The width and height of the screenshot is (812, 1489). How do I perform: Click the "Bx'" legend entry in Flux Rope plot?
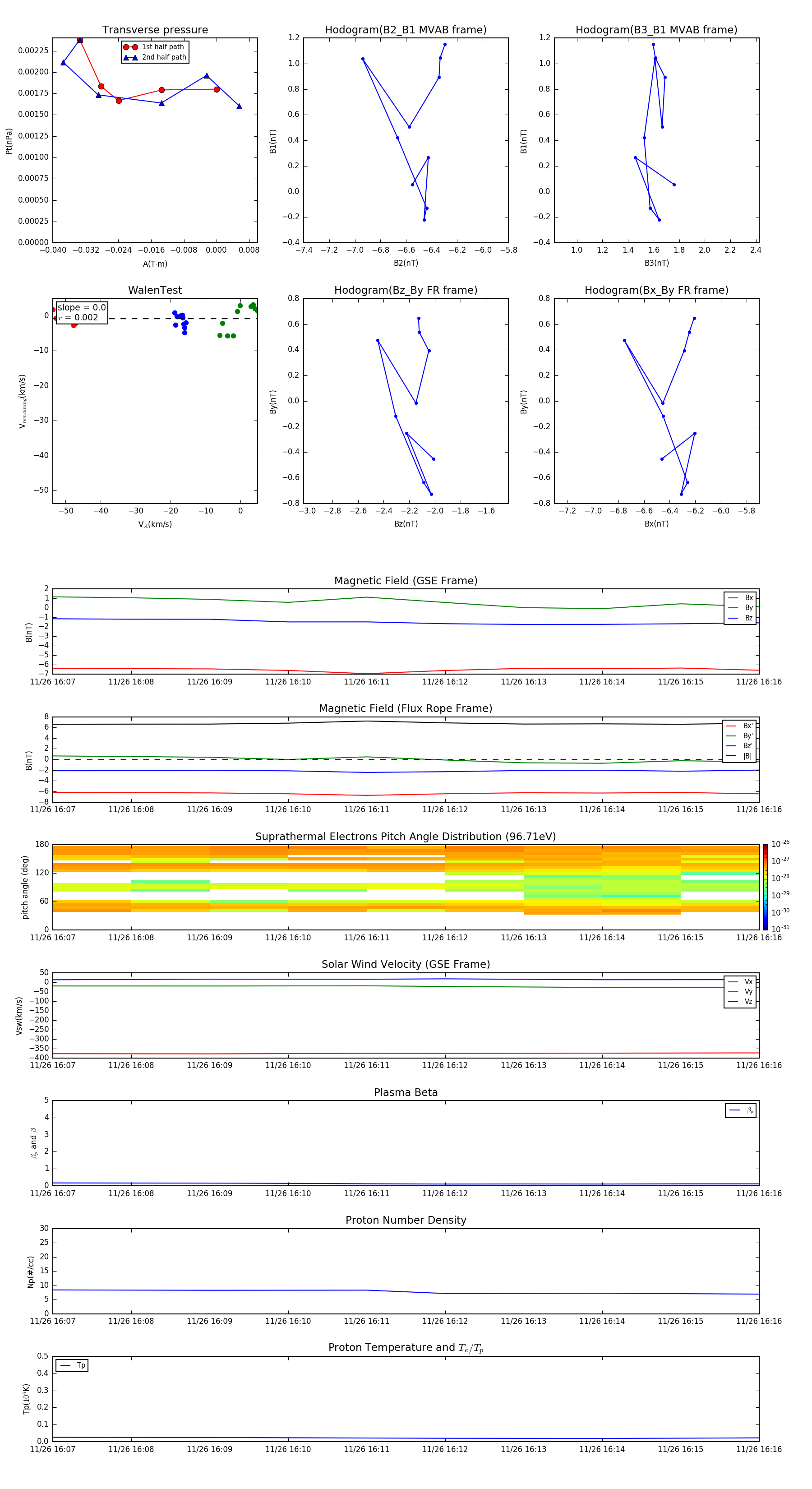click(x=739, y=726)
